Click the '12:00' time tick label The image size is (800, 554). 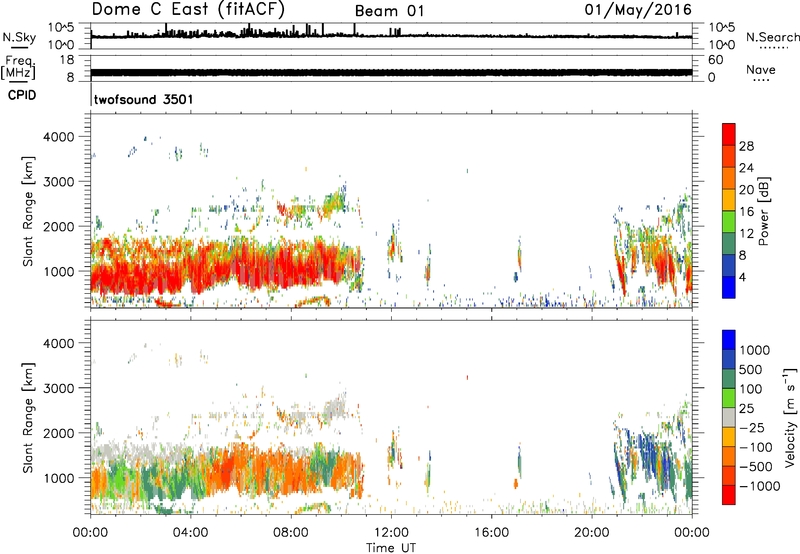[x=391, y=533]
